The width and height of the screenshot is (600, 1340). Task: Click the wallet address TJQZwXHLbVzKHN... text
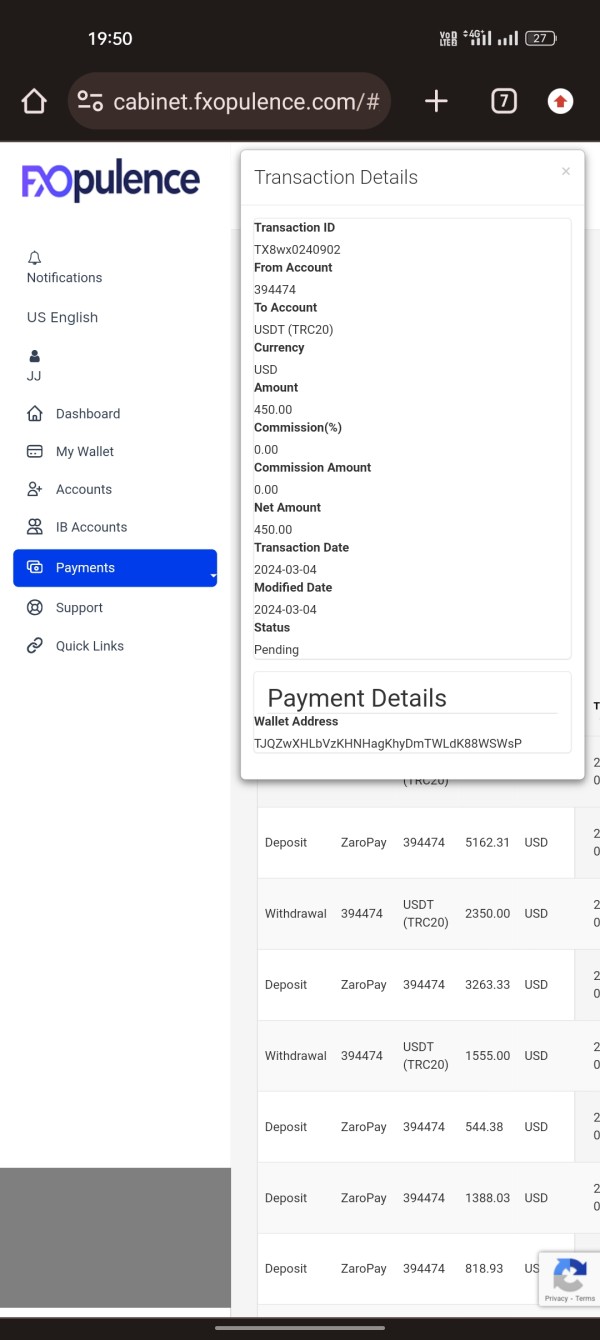click(388, 743)
